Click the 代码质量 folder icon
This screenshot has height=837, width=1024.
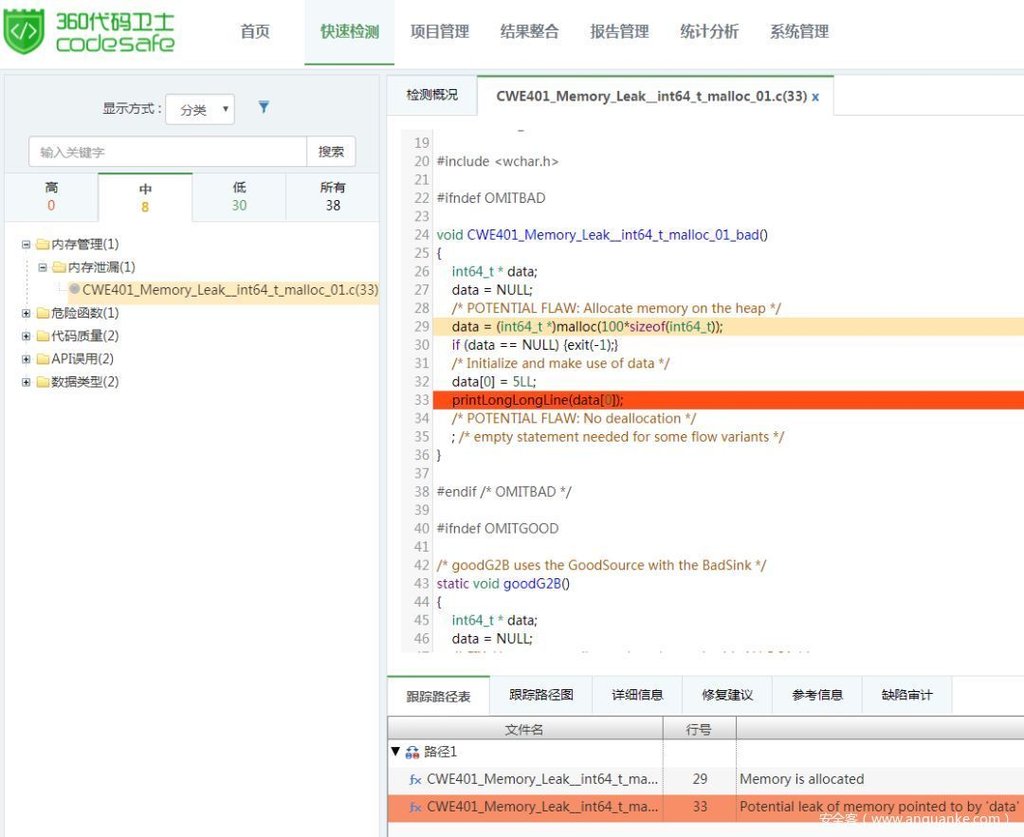43,336
